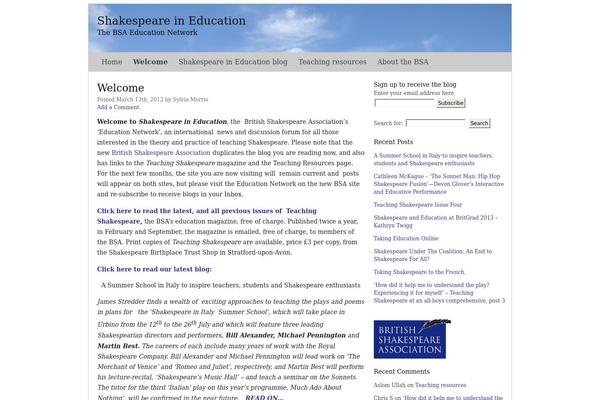Open post 'How did it help me to understand the play?'
This screenshot has width=600, height=400.
coord(439,293)
